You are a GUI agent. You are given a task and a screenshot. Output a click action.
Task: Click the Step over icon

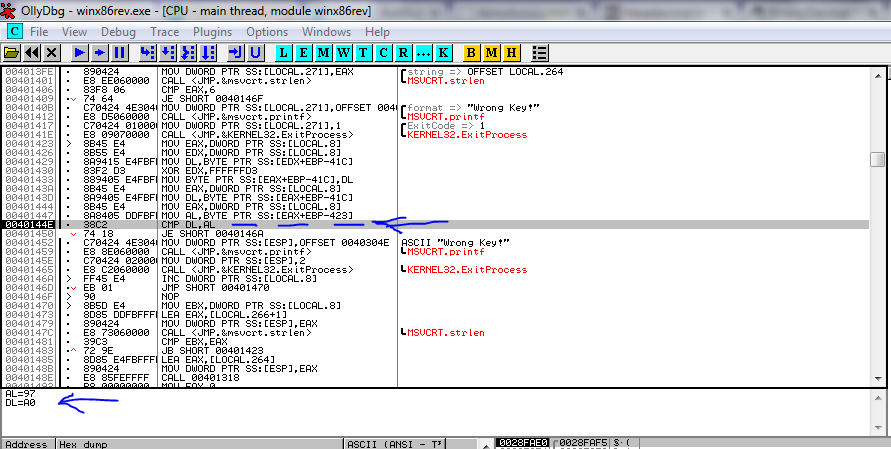(x=168, y=53)
